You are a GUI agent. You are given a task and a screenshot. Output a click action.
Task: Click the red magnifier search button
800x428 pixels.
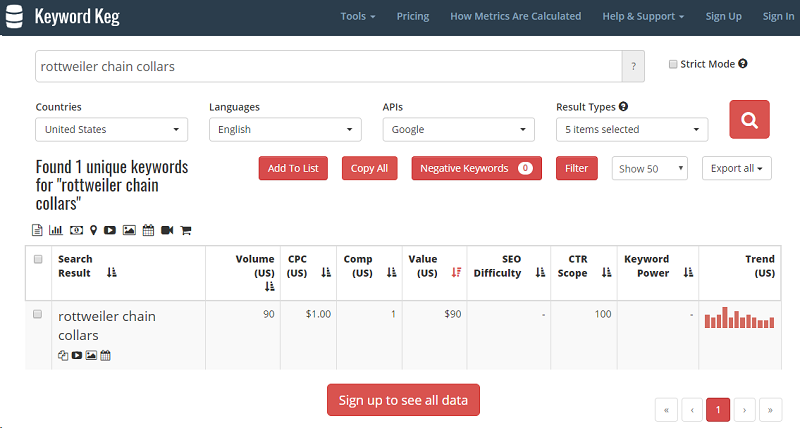click(x=749, y=119)
